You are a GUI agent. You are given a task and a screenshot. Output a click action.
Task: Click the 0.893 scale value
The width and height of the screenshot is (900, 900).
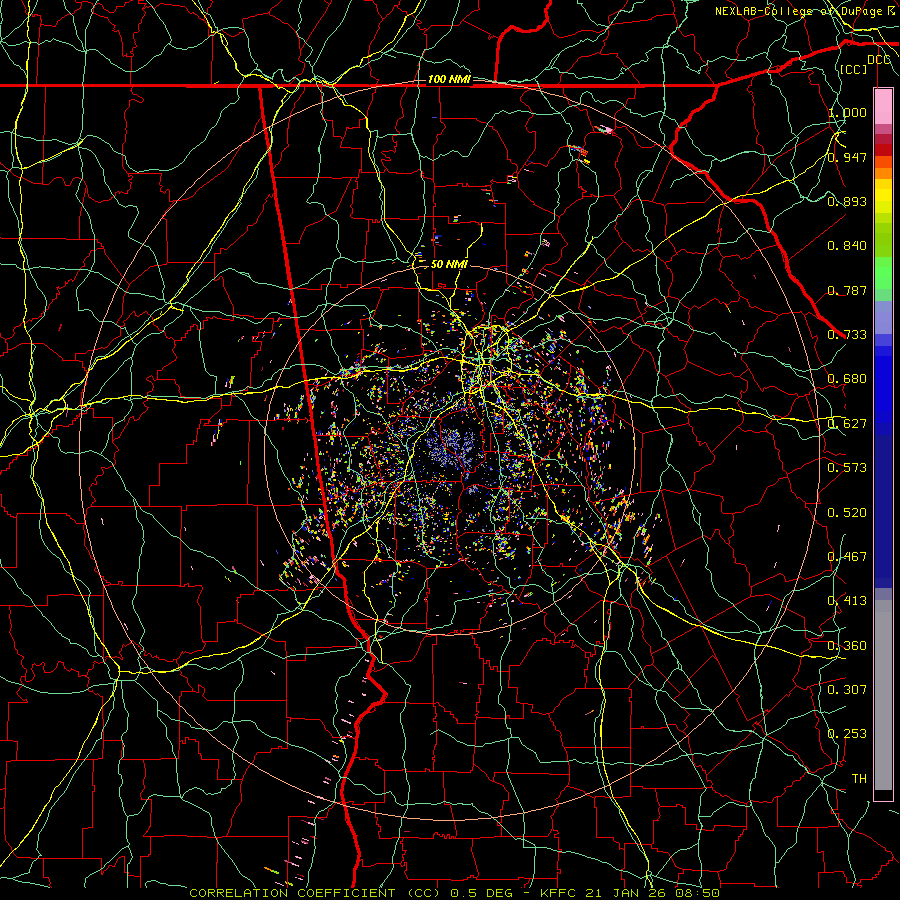pyautogui.click(x=847, y=201)
